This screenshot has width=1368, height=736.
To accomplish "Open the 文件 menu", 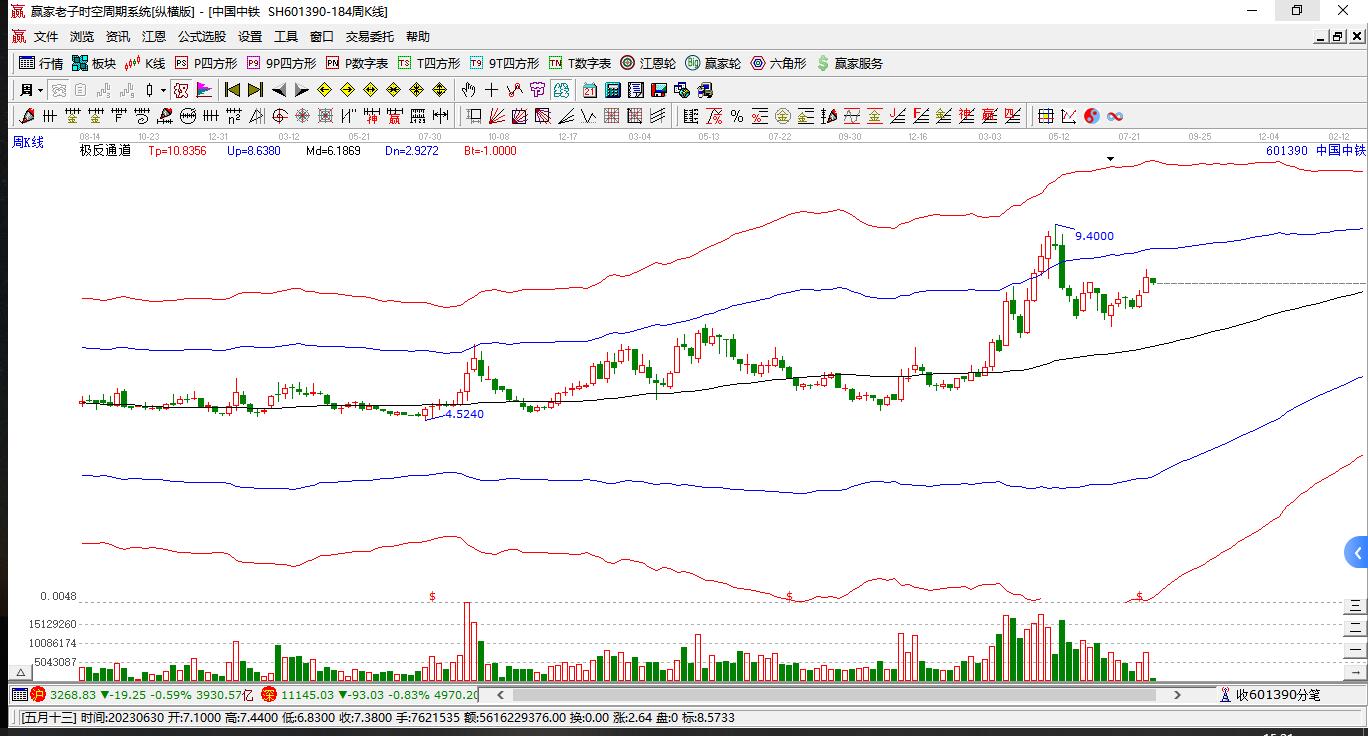I will pos(46,37).
